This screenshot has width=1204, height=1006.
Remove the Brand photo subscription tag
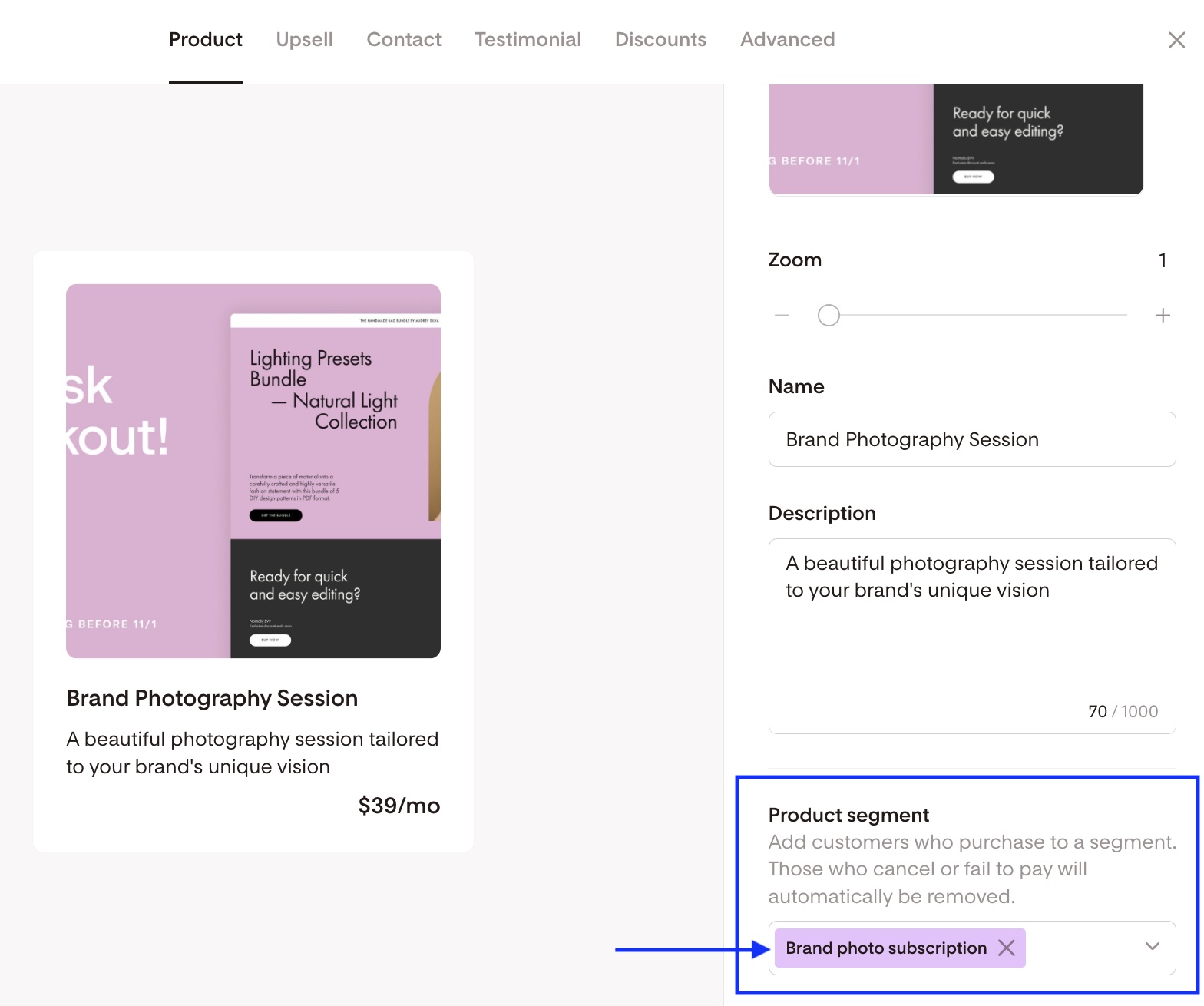click(1006, 948)
